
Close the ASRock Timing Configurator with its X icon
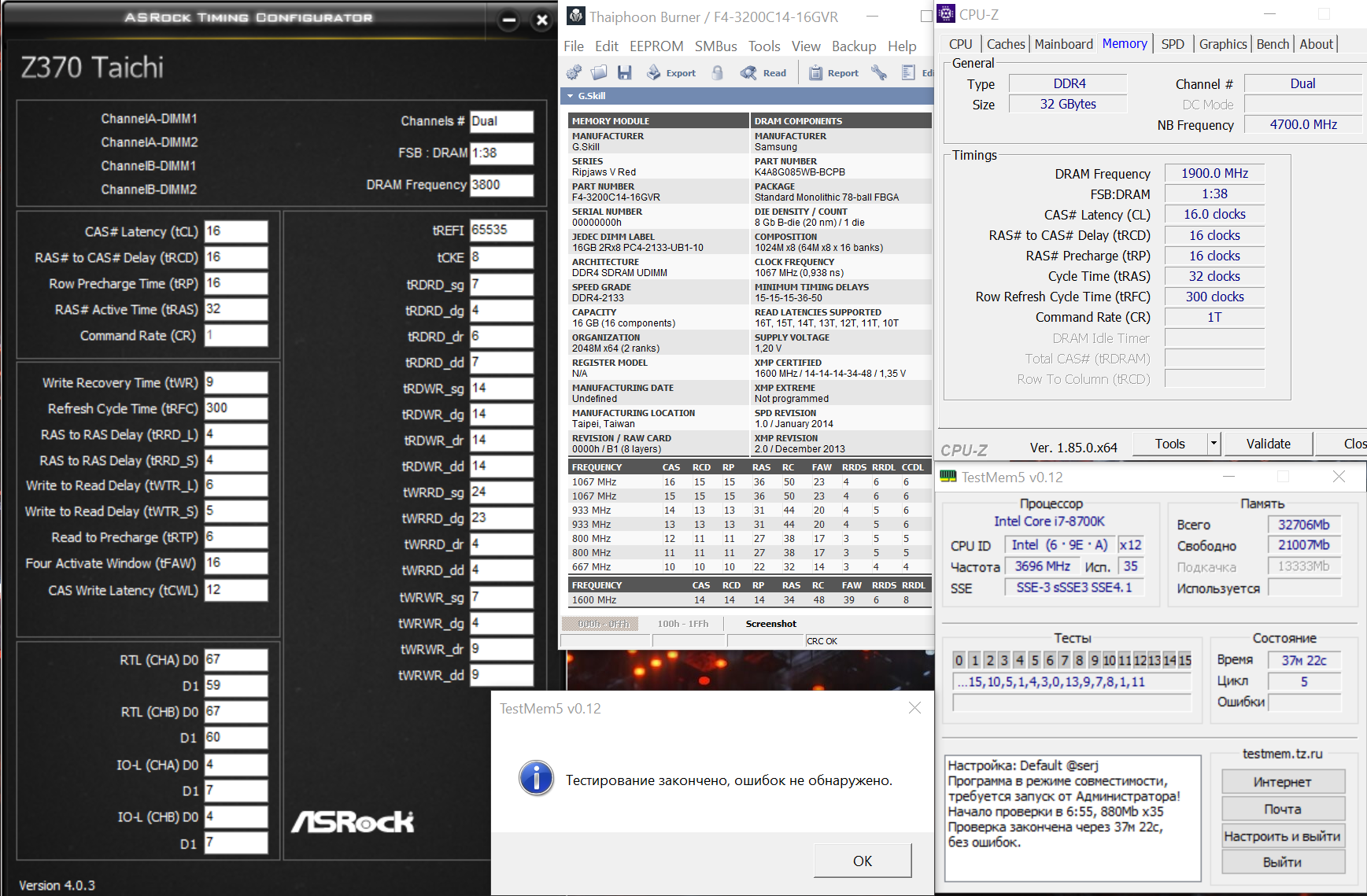tap(541, 20)
